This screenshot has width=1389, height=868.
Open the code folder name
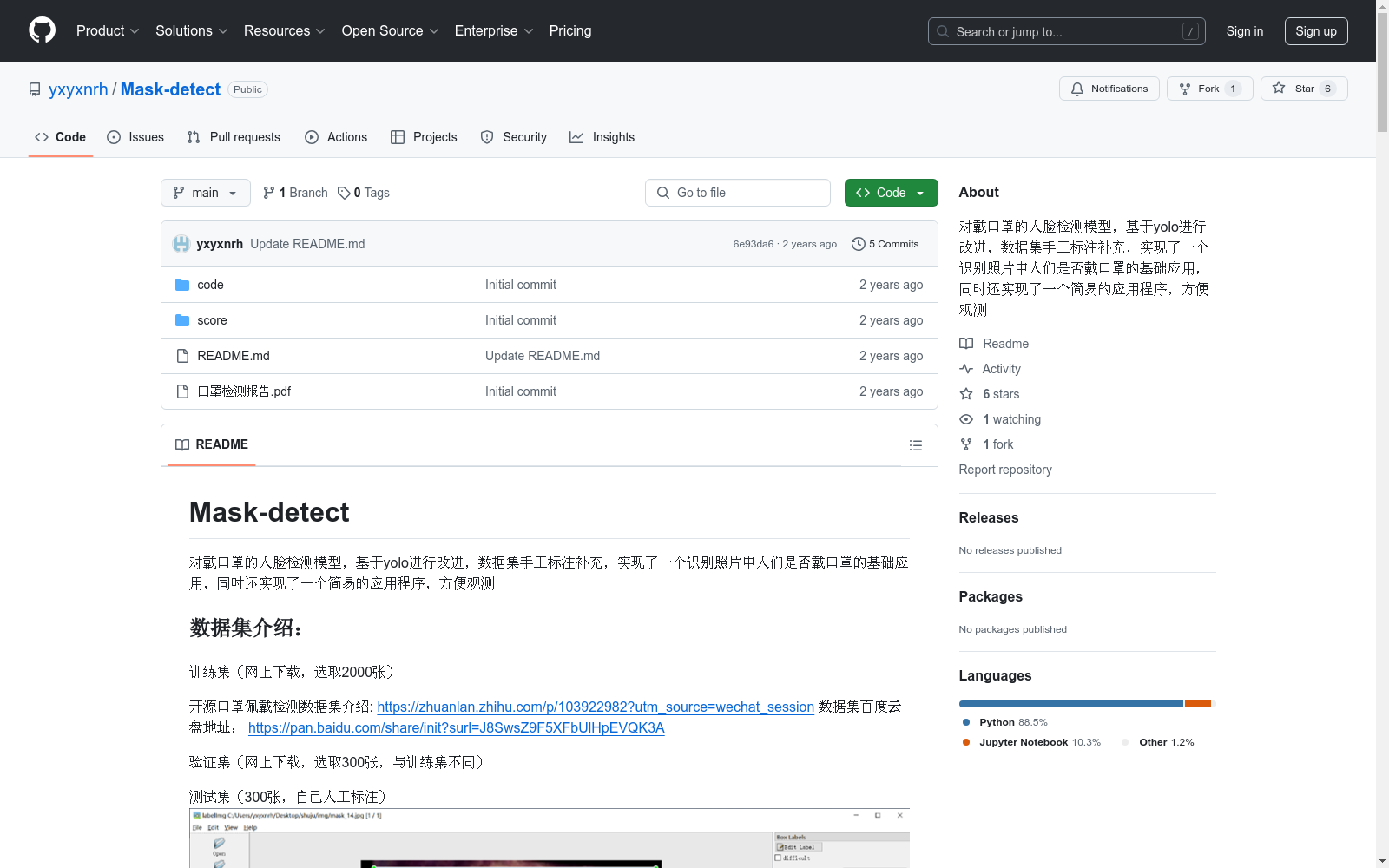point(210,285)
